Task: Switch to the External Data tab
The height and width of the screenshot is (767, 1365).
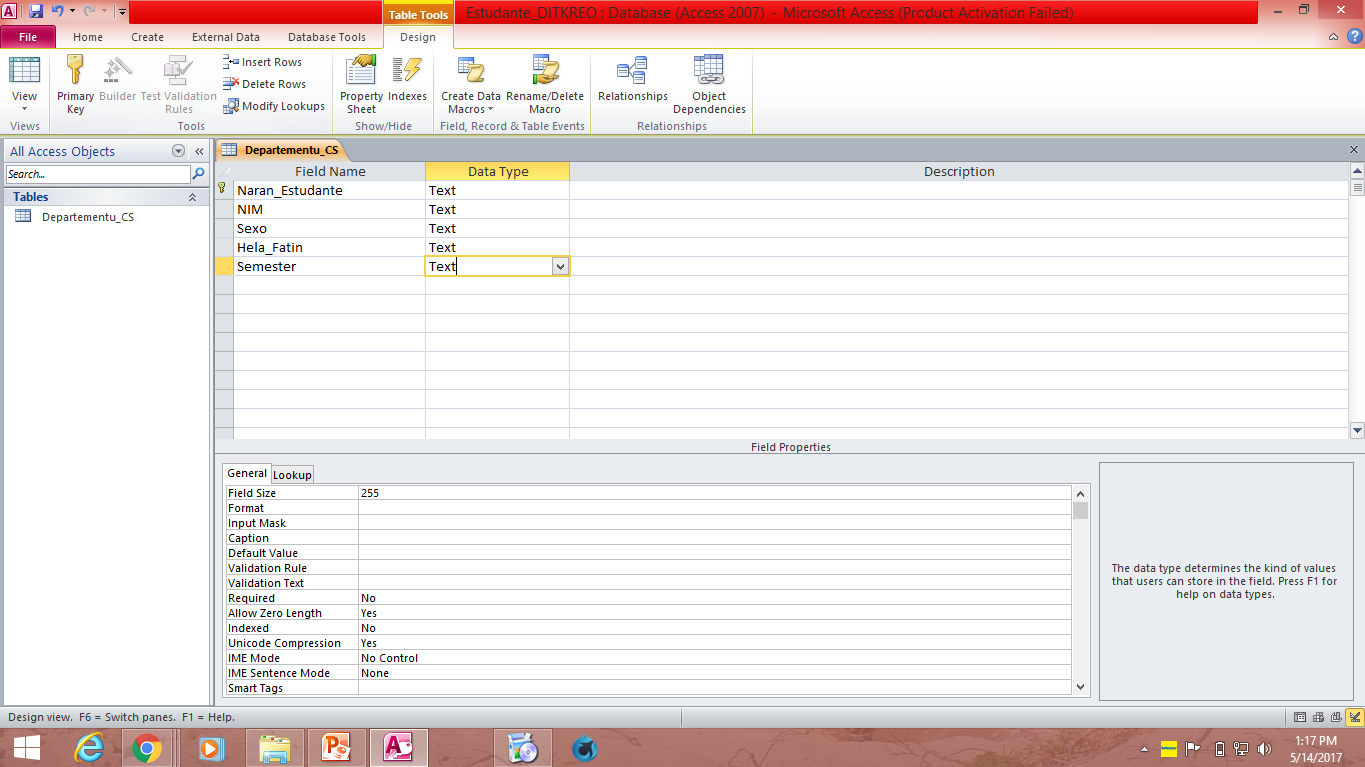Action: click(226, 37)
